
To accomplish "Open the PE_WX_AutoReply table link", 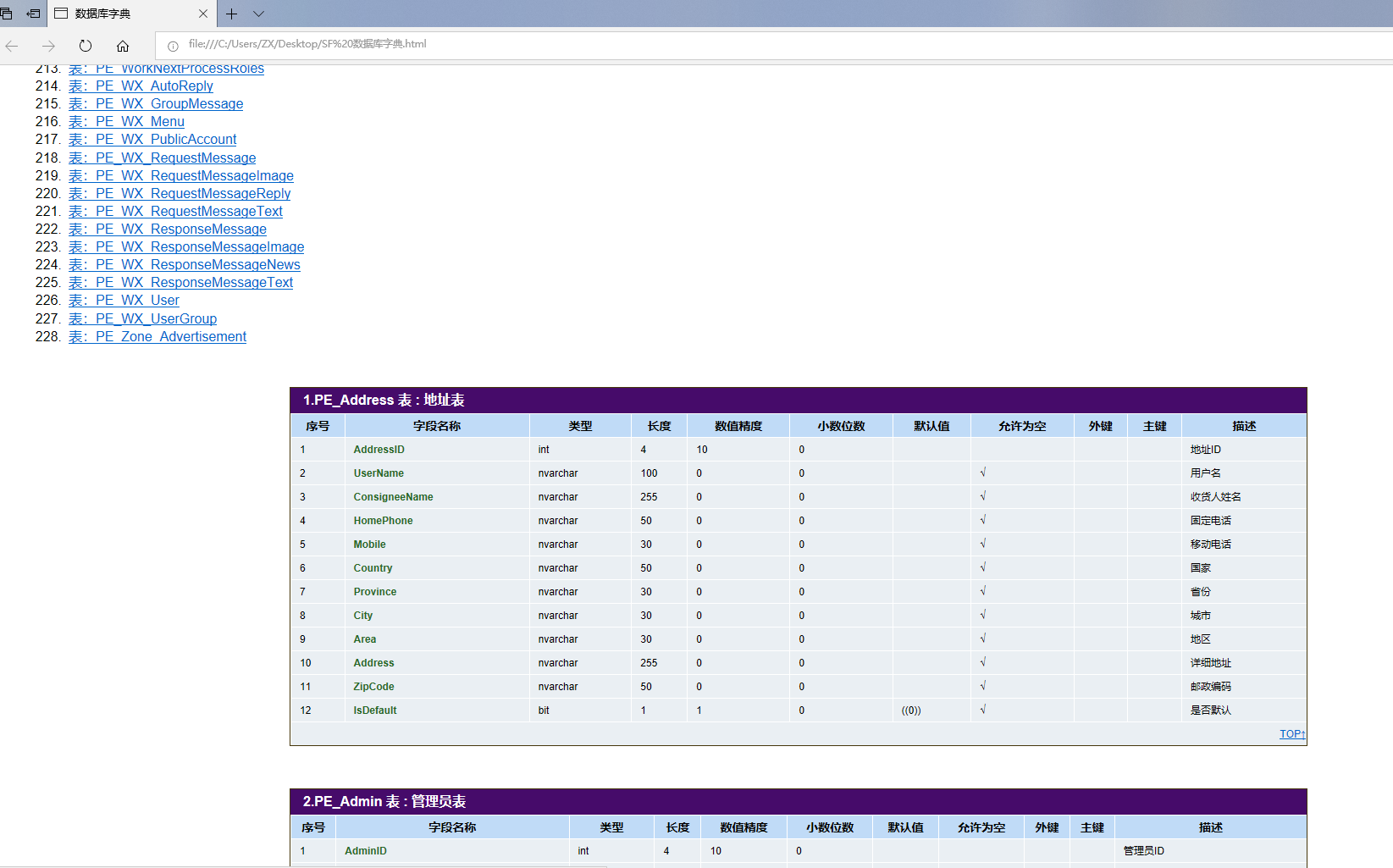I will tap(141, 86).
